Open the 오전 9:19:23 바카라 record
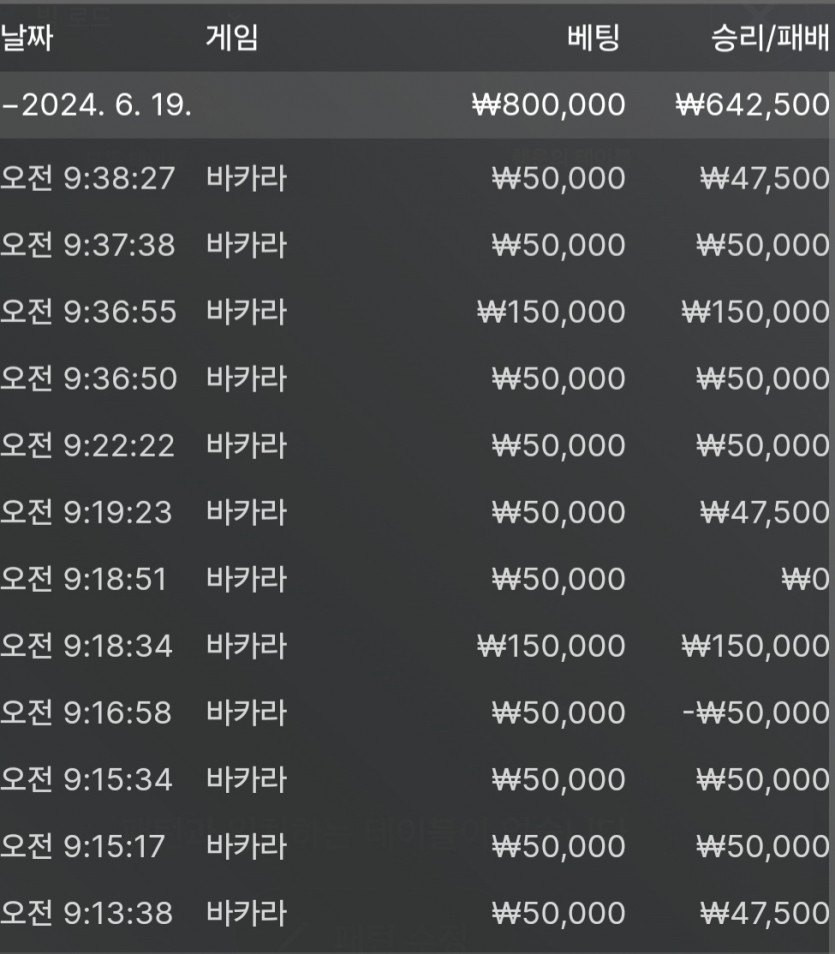Viewport: 835px width, 954px height. click(x=418, y=512)
